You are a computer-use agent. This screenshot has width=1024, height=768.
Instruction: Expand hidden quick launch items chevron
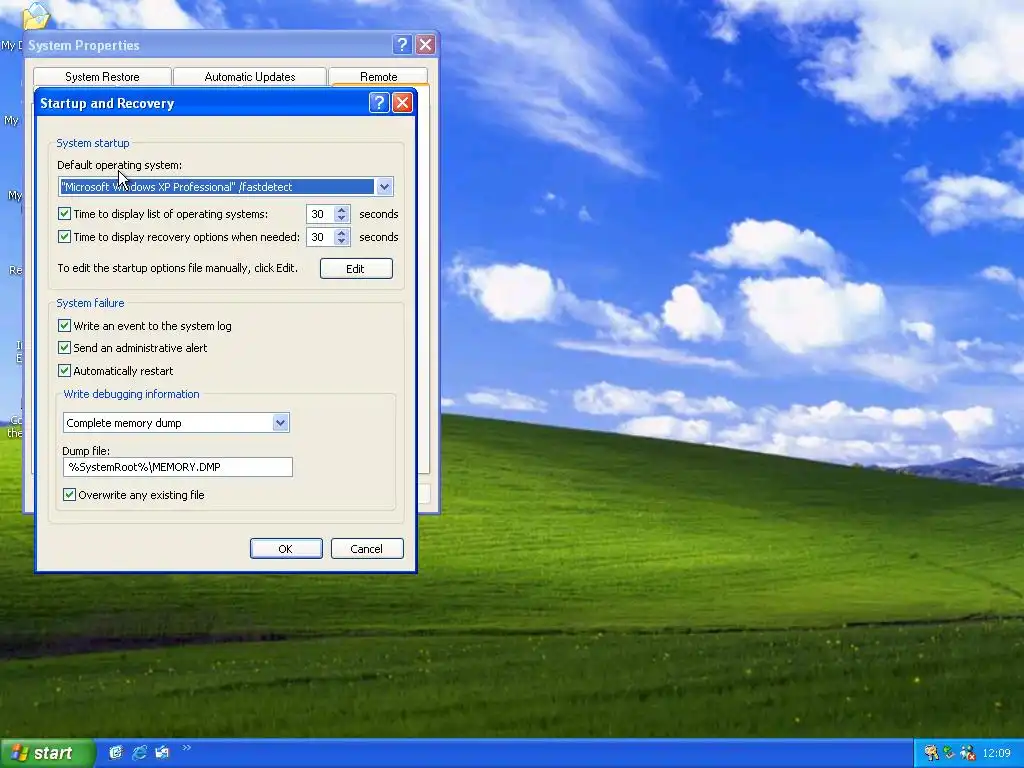186,748
